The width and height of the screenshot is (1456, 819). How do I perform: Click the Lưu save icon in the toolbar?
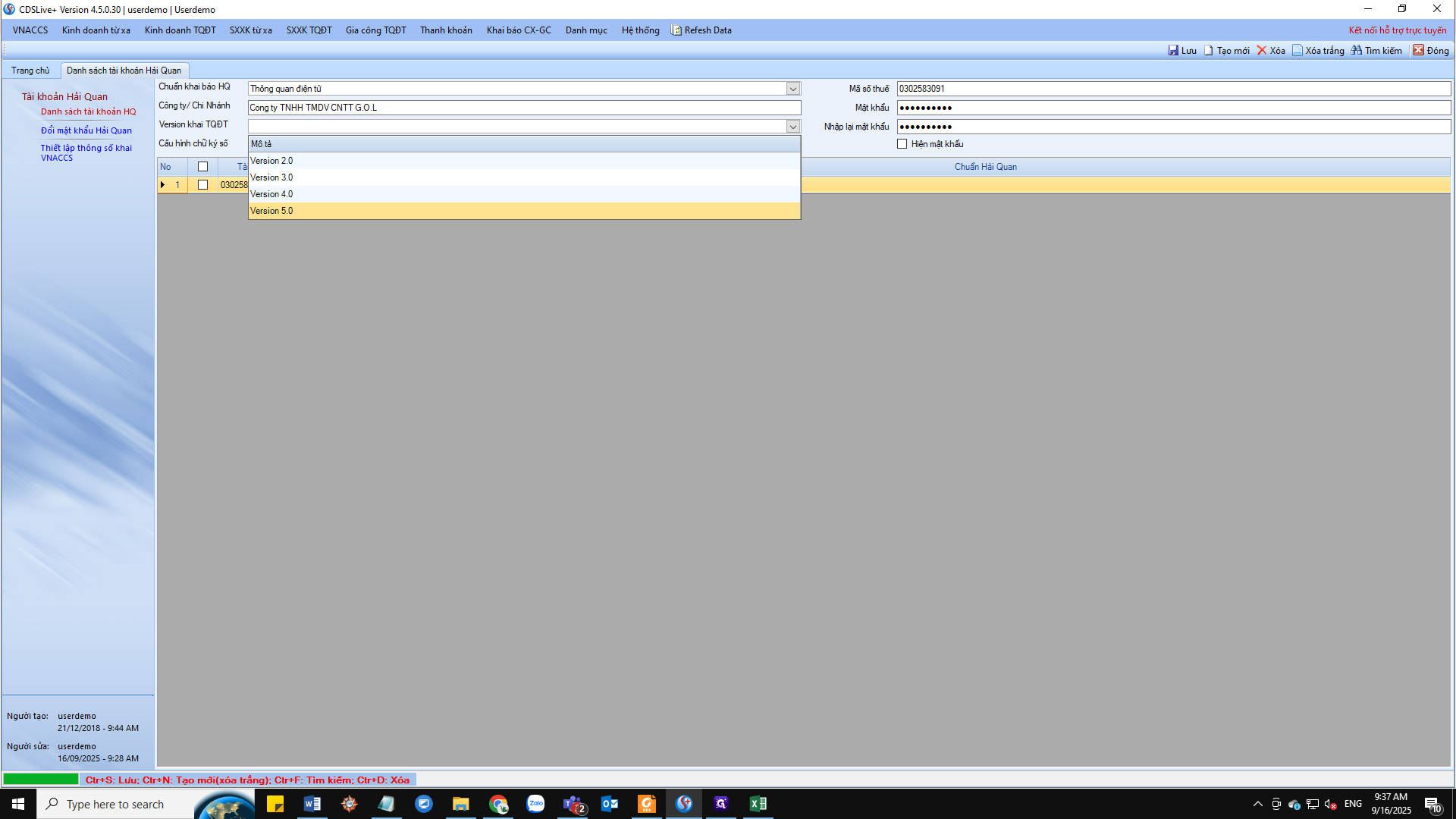[x=1173, y=51]
